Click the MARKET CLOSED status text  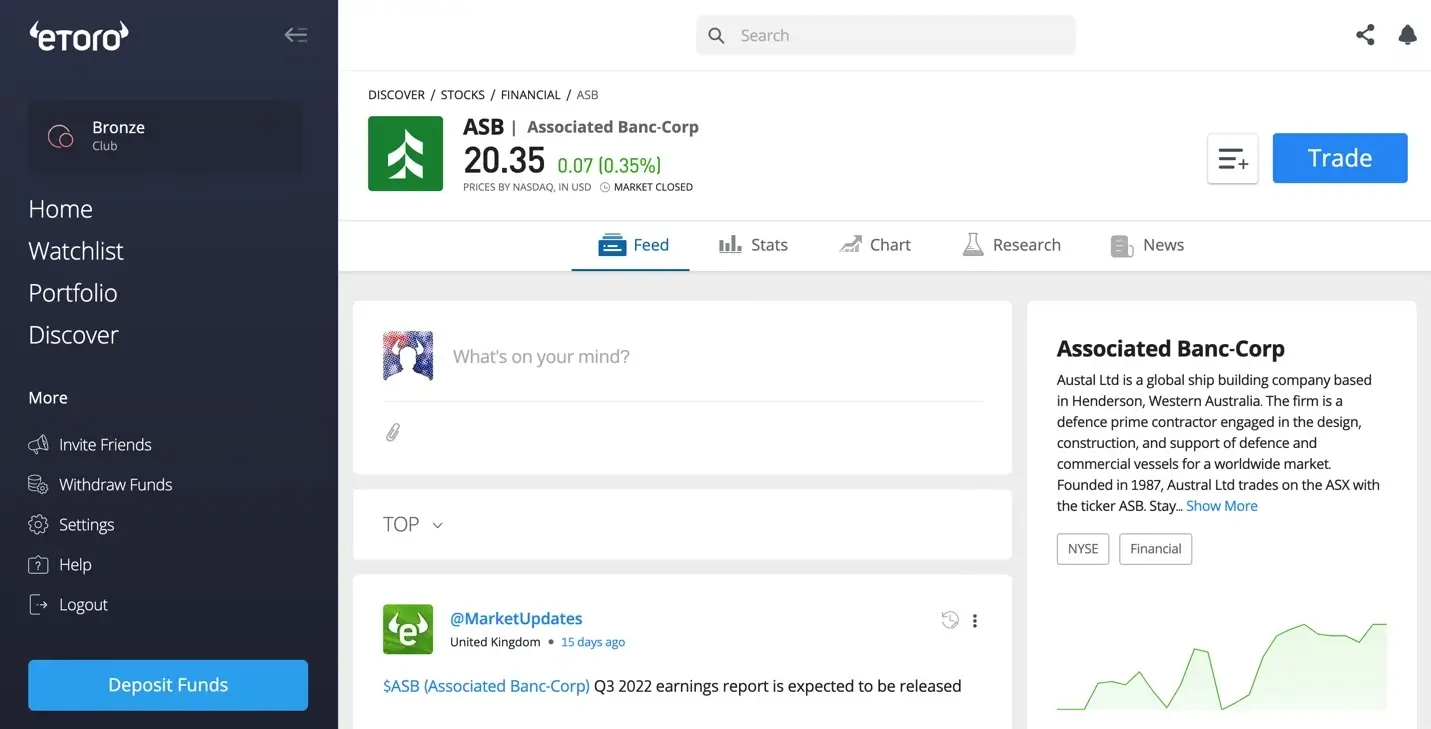pyautogui.click(x=653, y=187)
